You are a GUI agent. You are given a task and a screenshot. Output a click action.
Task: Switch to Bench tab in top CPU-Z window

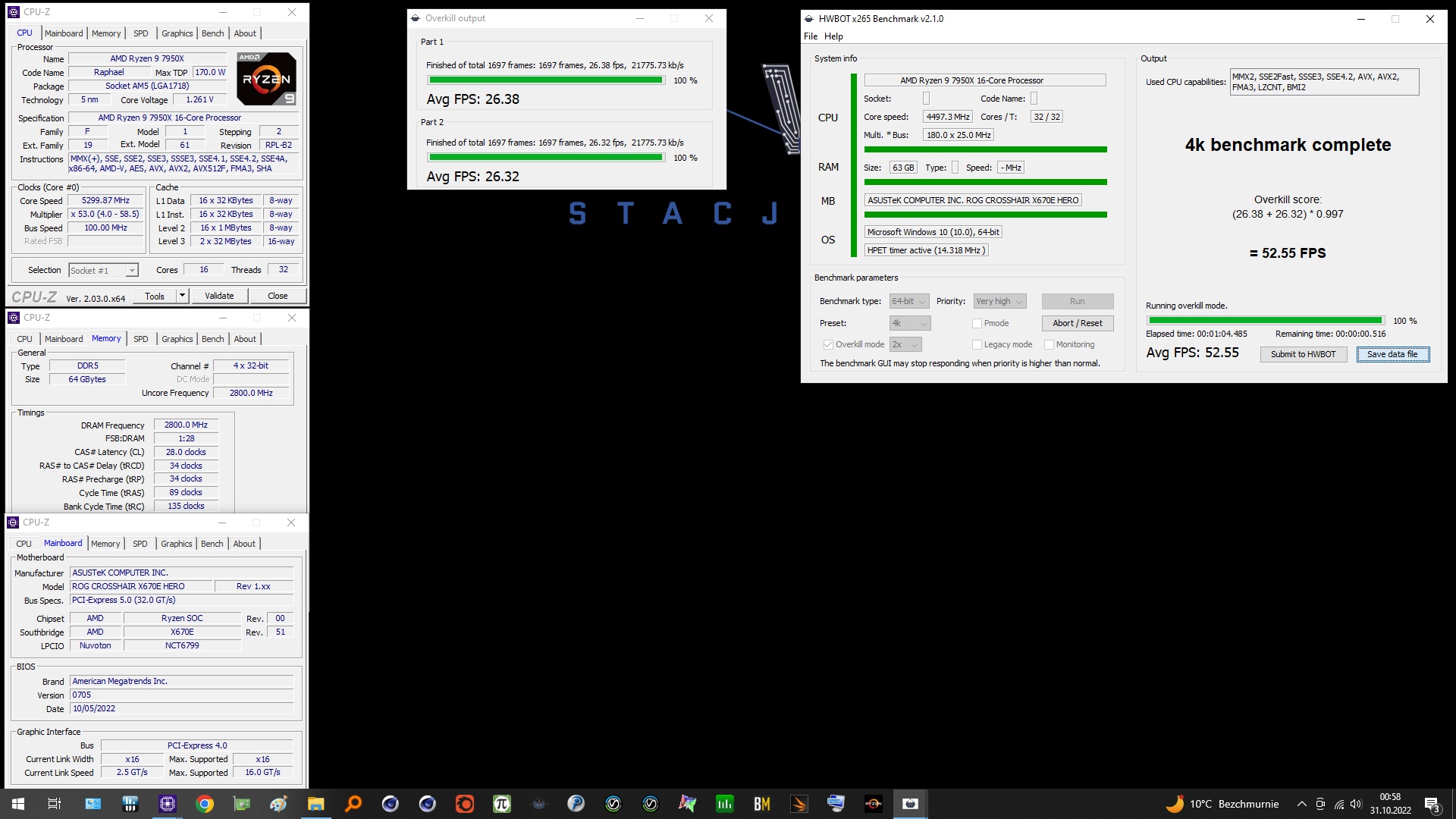(x=212, y=33)
